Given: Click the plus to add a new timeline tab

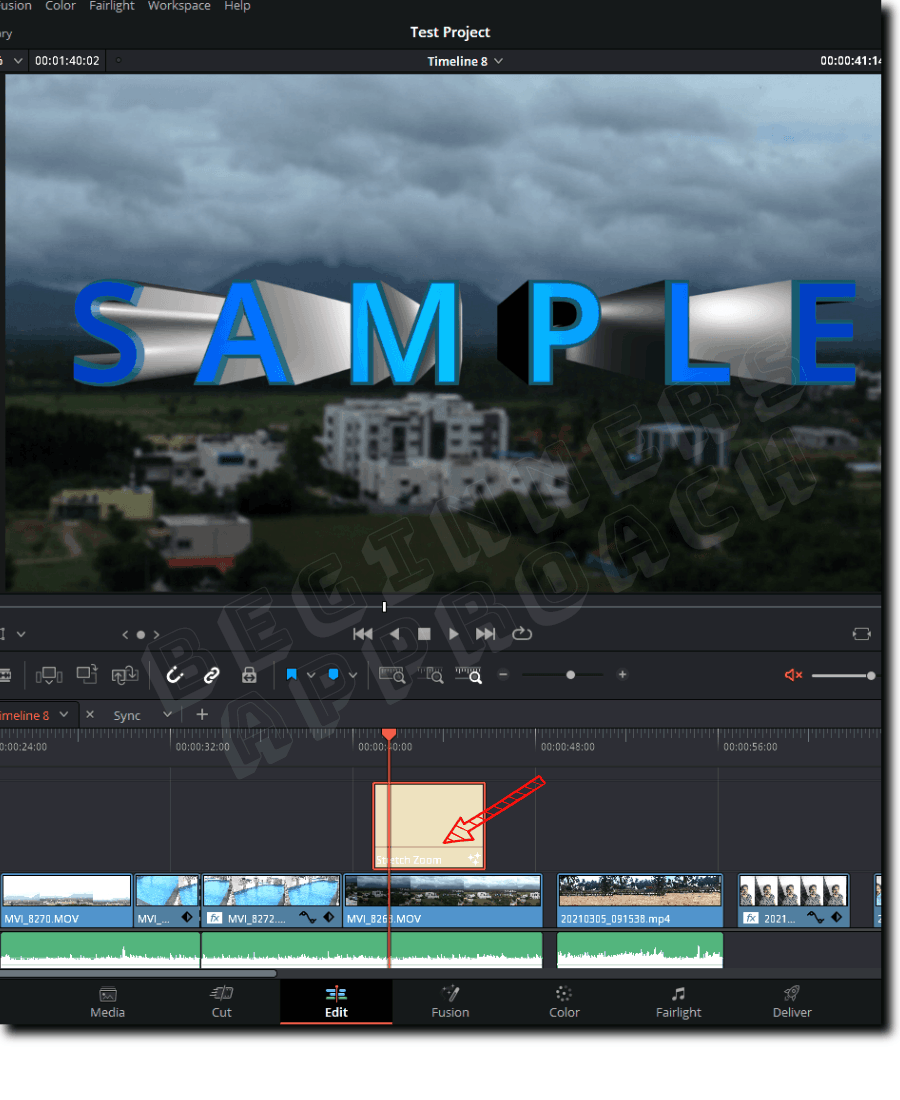Looking at the screenshot, I should pyautogui.click(x=201, y=714).
